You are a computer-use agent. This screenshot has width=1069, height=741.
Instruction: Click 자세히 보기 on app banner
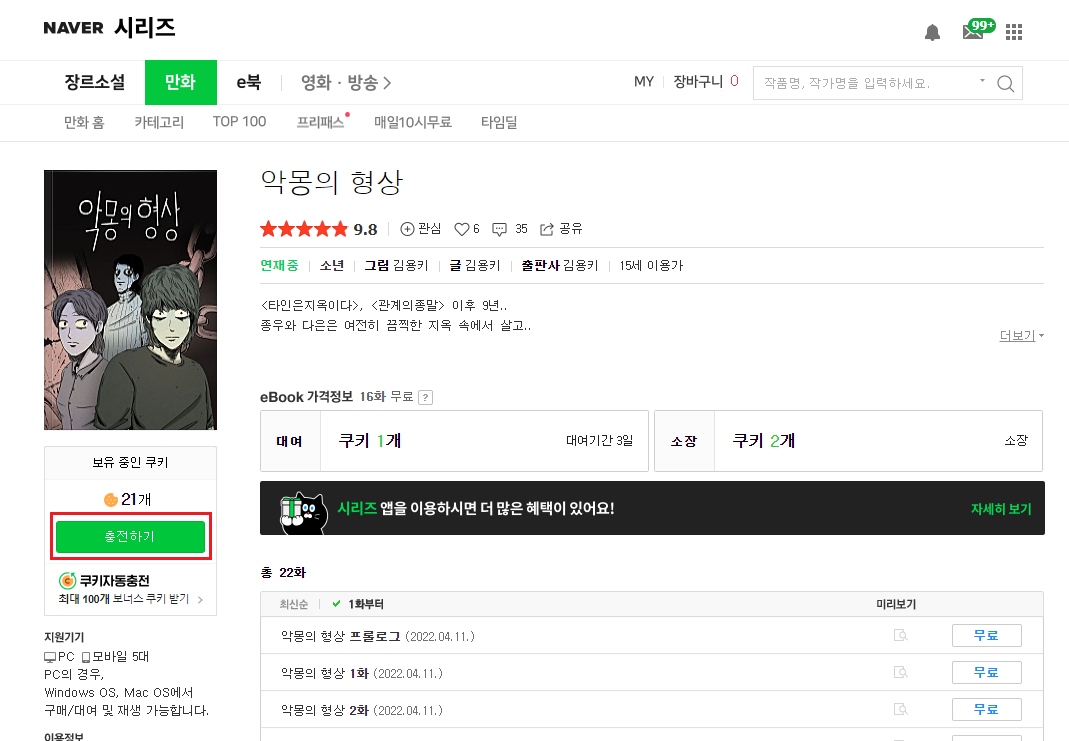pos(1001,509)
